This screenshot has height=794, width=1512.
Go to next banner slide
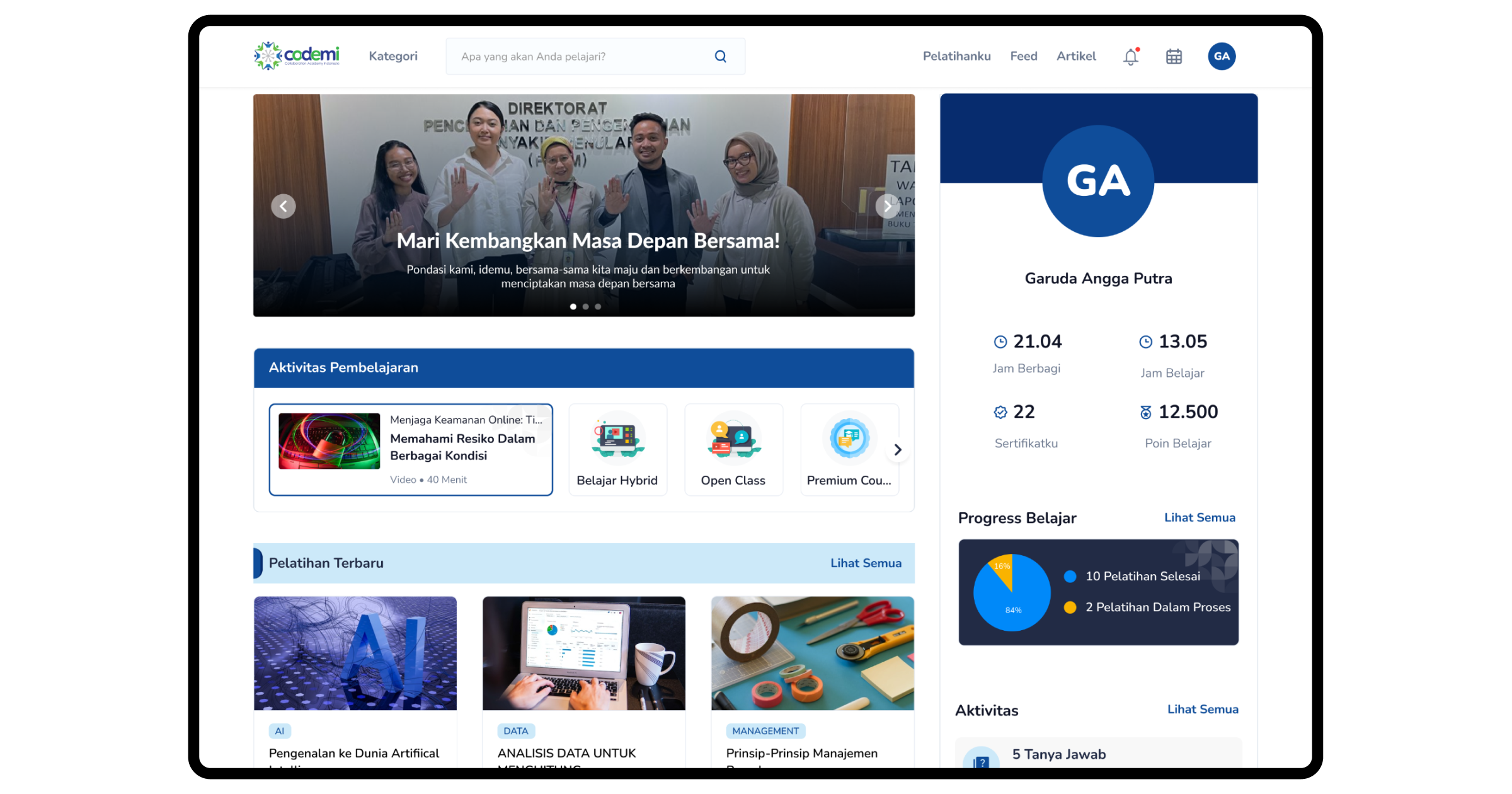pyautogui.click(x=888, y=206)
